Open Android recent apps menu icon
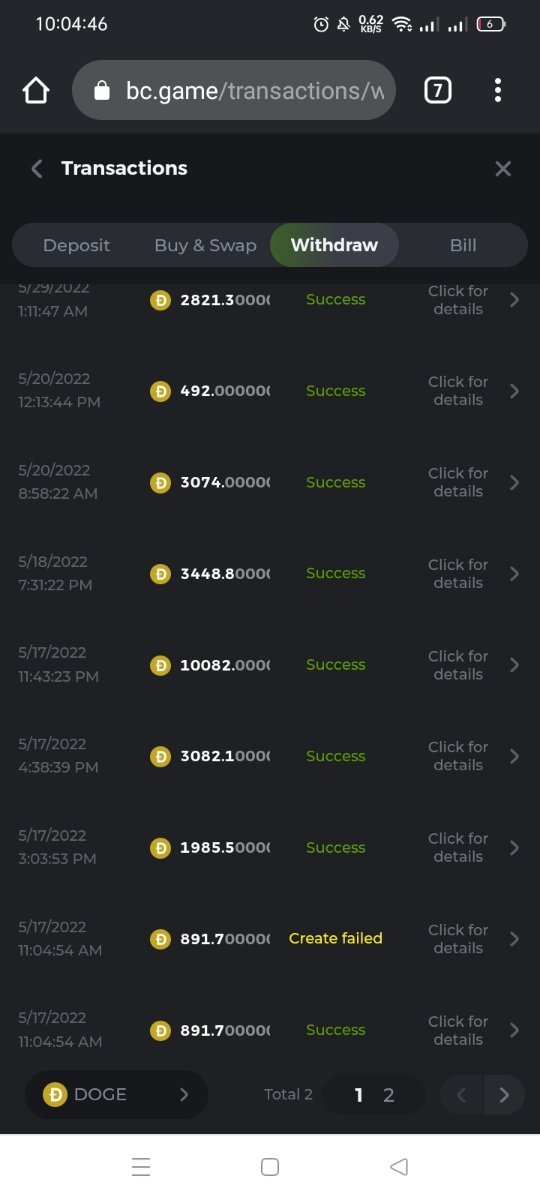Screen dimensions: 540x1200 [141, 1166]
